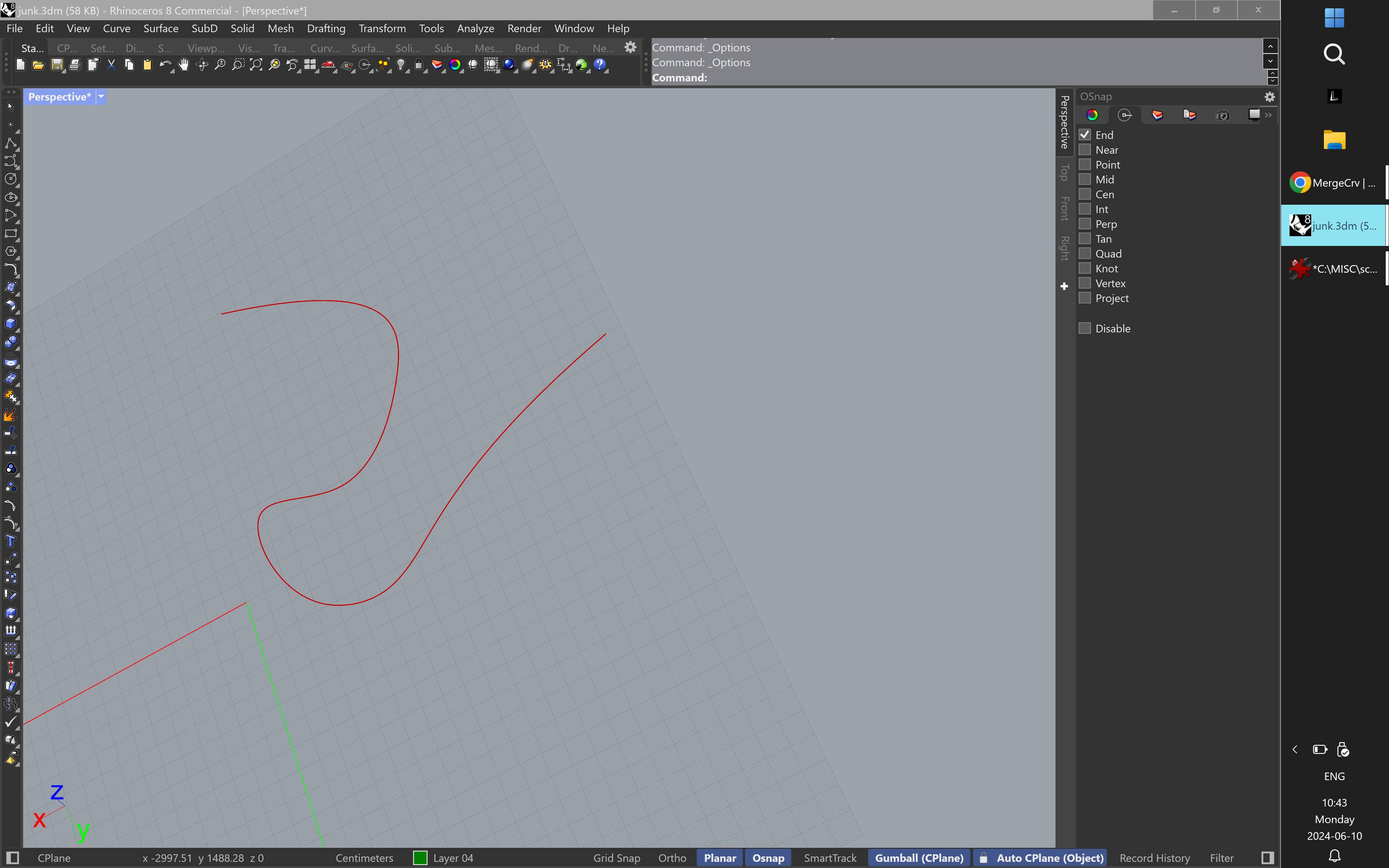Open the Transform menu
This screenshot has width=1389, height=868.
pyautogui.click(x=382, y=28)
